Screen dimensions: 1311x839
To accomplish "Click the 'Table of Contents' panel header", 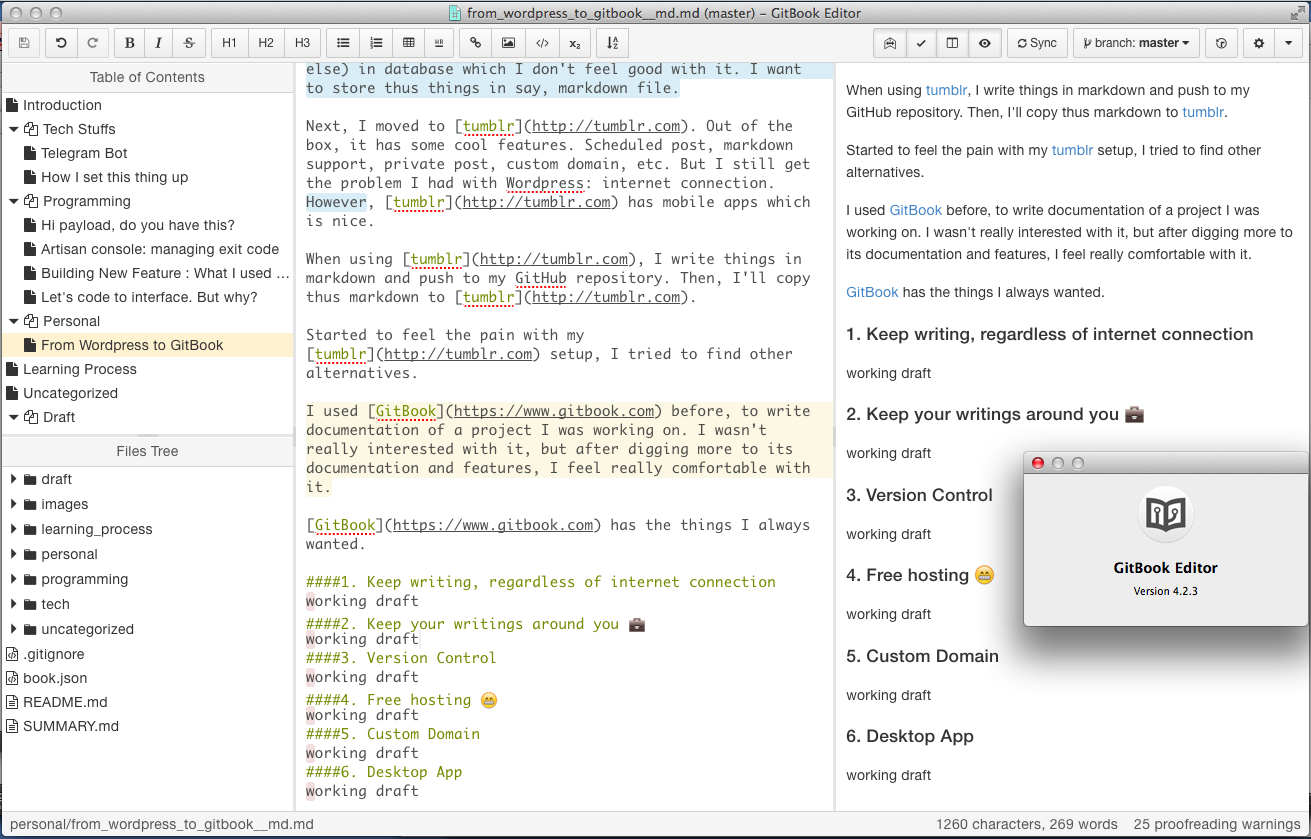I will (147, 77).
